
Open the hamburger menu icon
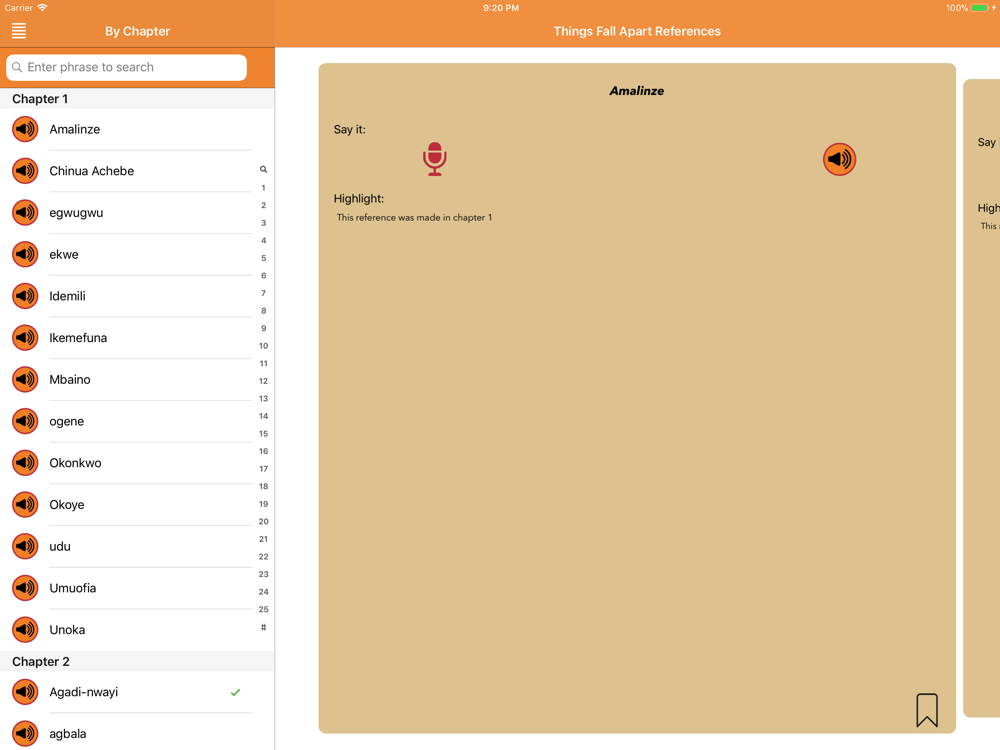[19, 31]
